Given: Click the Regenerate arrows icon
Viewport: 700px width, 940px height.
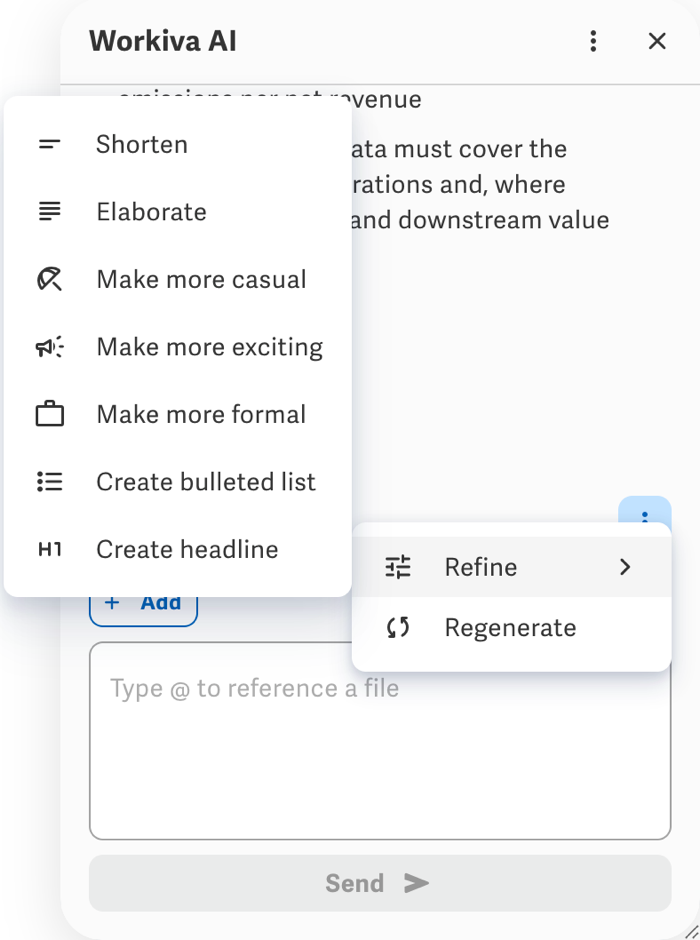Looking at the screenshot, I should [x=398, y=628].
